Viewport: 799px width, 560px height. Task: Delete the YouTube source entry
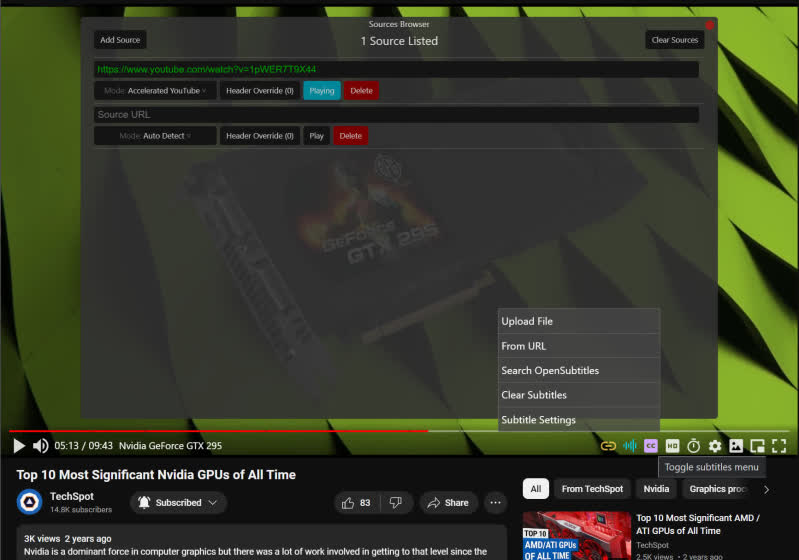(x=361, y=91)
